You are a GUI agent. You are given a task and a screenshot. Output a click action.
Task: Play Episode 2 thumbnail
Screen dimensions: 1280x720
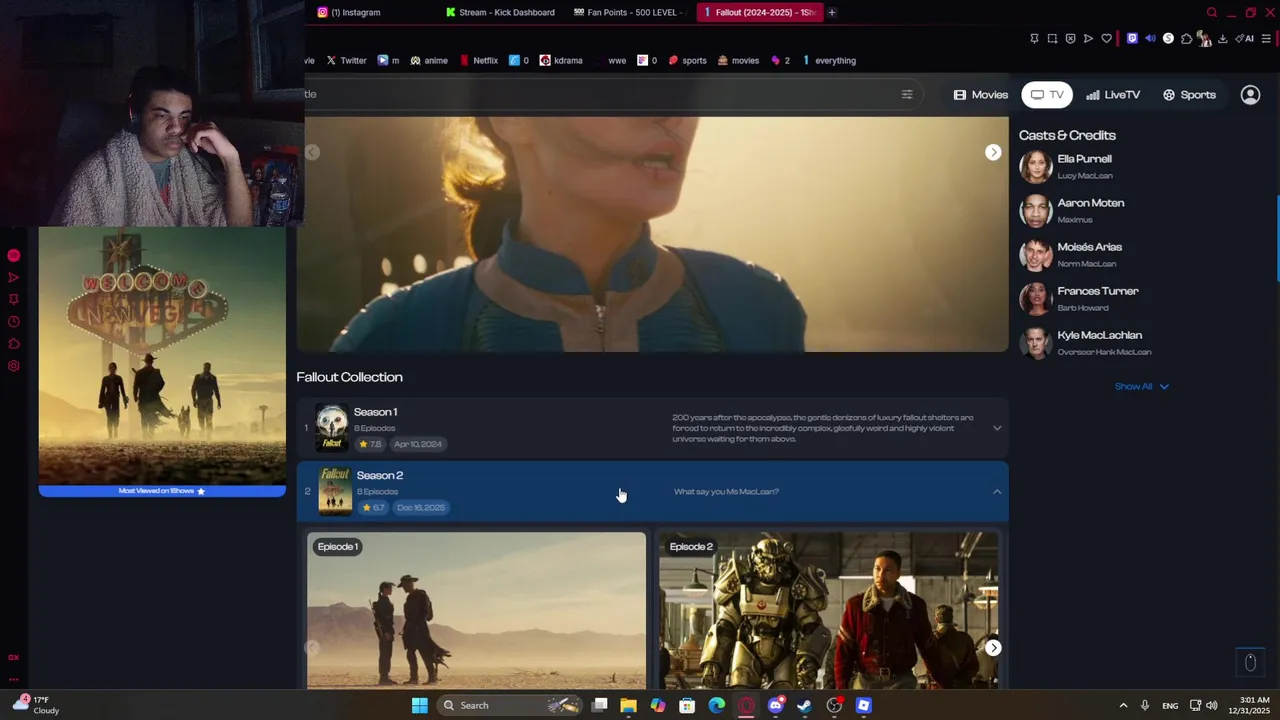(x=828, y=611)
